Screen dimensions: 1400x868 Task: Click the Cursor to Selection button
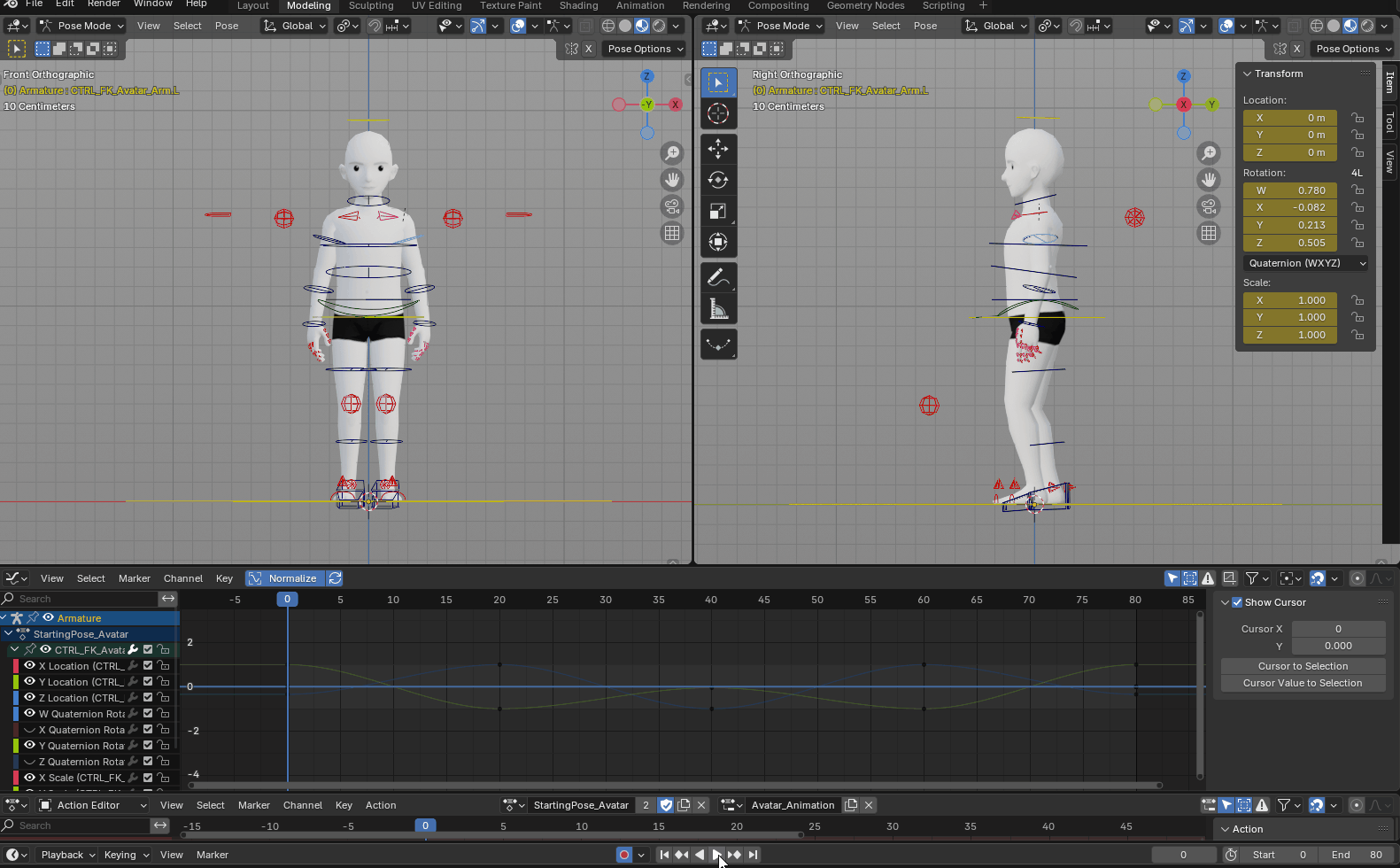[1303, 666]
